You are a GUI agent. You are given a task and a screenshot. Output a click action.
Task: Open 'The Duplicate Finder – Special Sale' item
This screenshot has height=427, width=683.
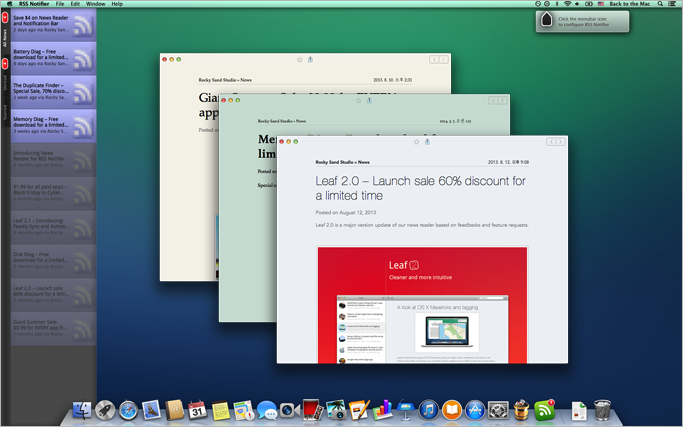pos(53,92)
